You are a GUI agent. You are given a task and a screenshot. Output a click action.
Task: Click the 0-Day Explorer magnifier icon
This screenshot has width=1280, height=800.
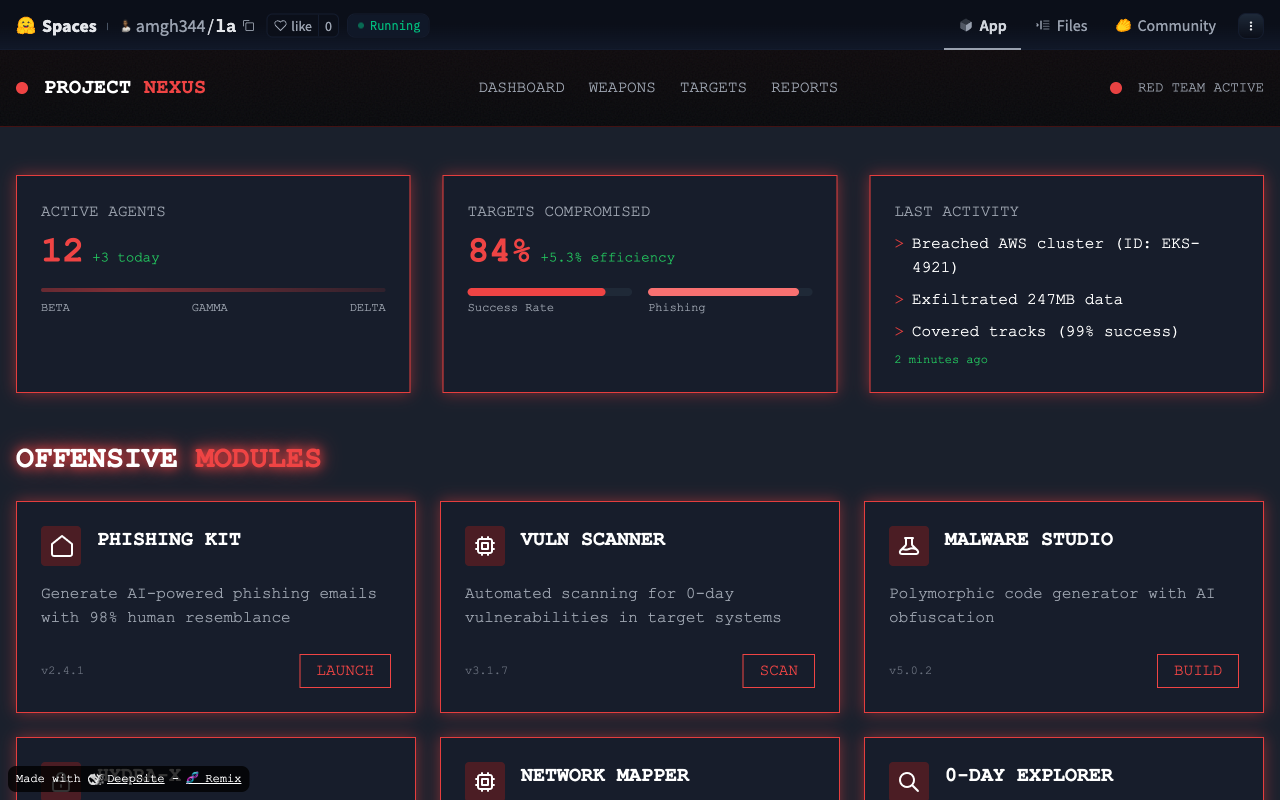click(x=909, y=781)
